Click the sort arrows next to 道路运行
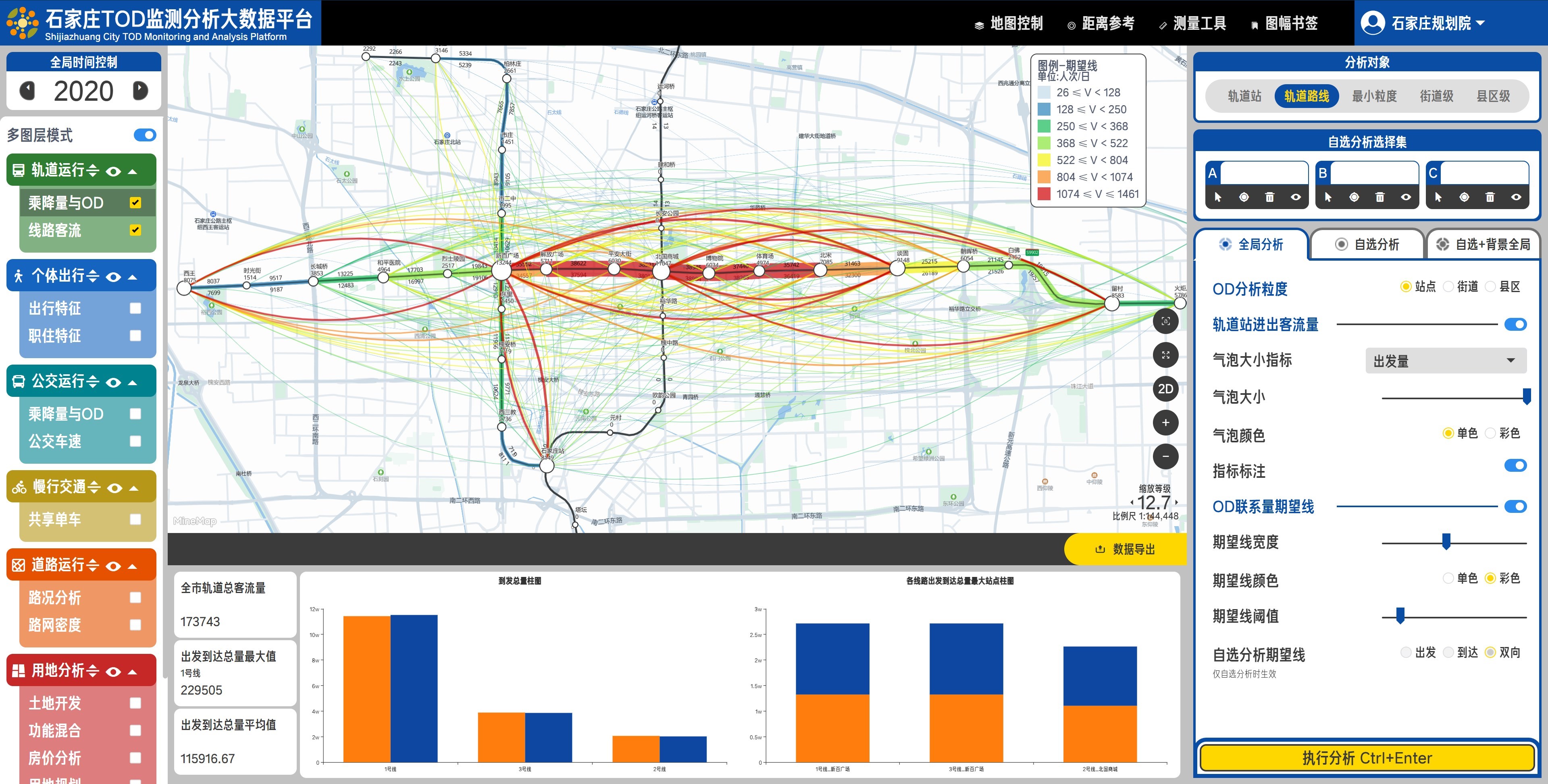Viewport: 1548px width, 784px height. click(x=93, y=565)
